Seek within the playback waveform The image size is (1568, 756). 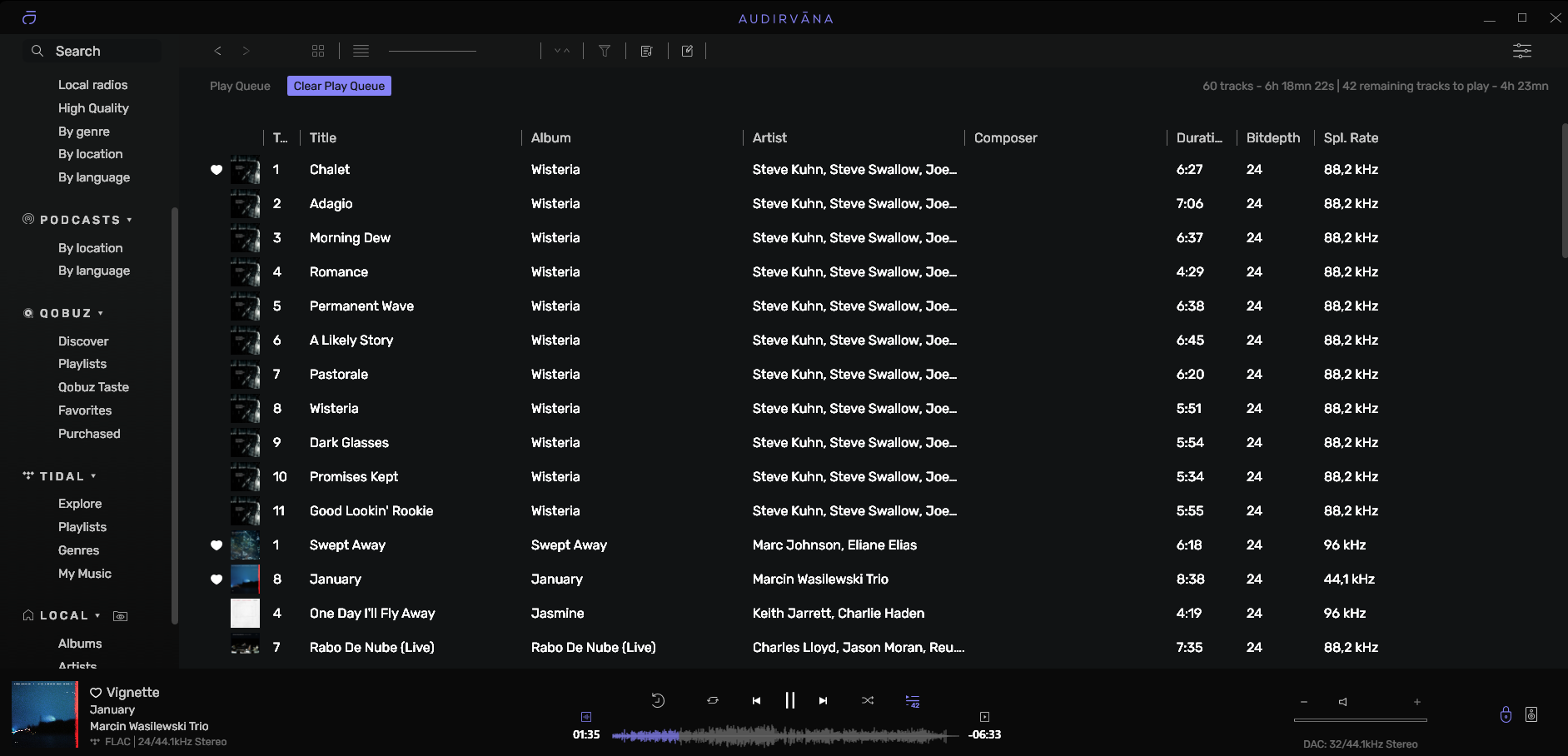784,735
